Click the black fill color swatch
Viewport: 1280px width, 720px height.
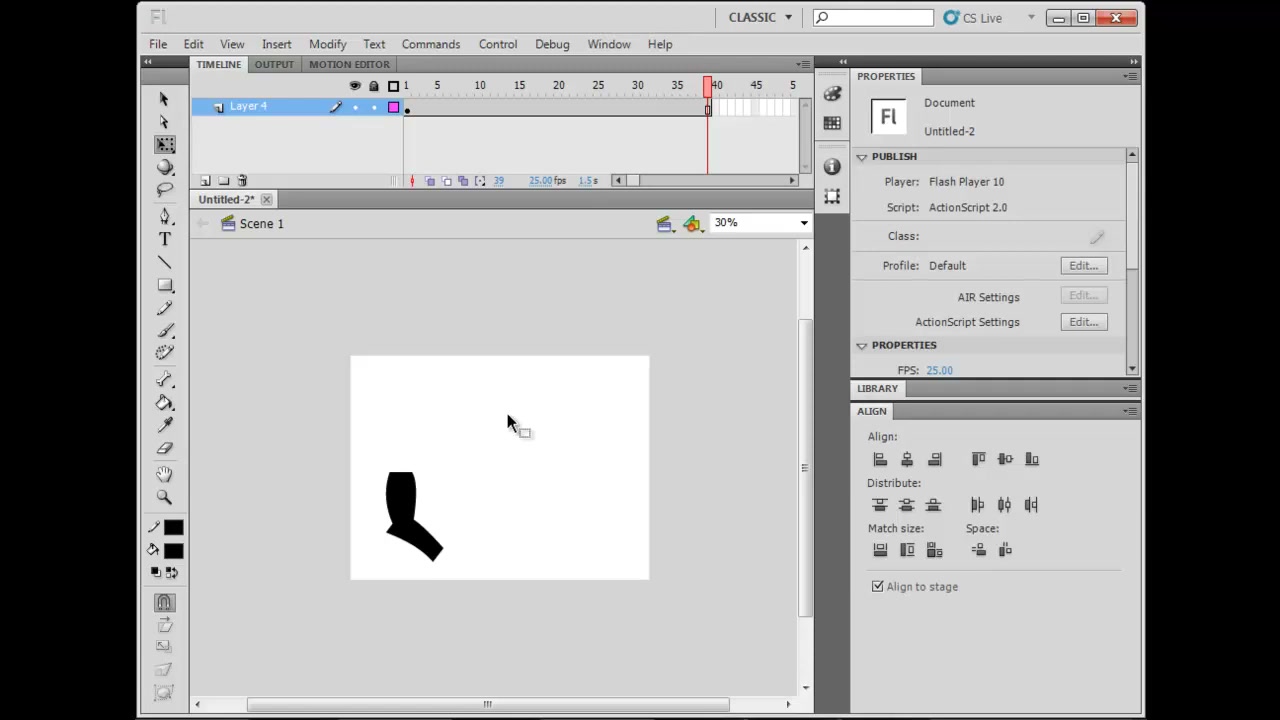click(174, 551)
